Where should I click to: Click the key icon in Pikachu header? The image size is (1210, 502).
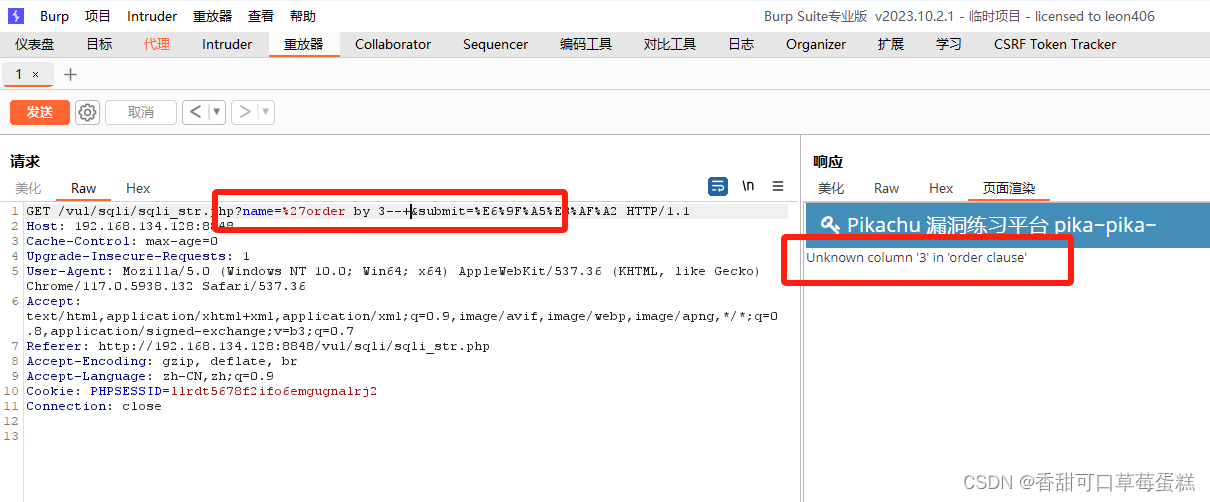click(x=830, y=225)
